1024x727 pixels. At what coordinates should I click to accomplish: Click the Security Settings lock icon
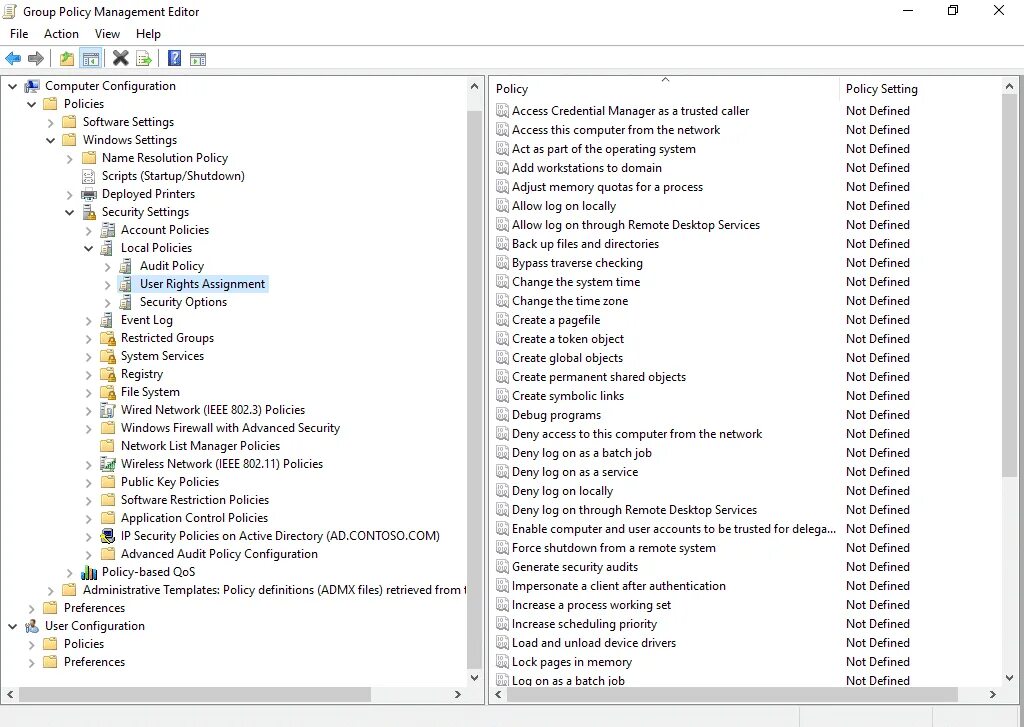[x=89, y=212]
